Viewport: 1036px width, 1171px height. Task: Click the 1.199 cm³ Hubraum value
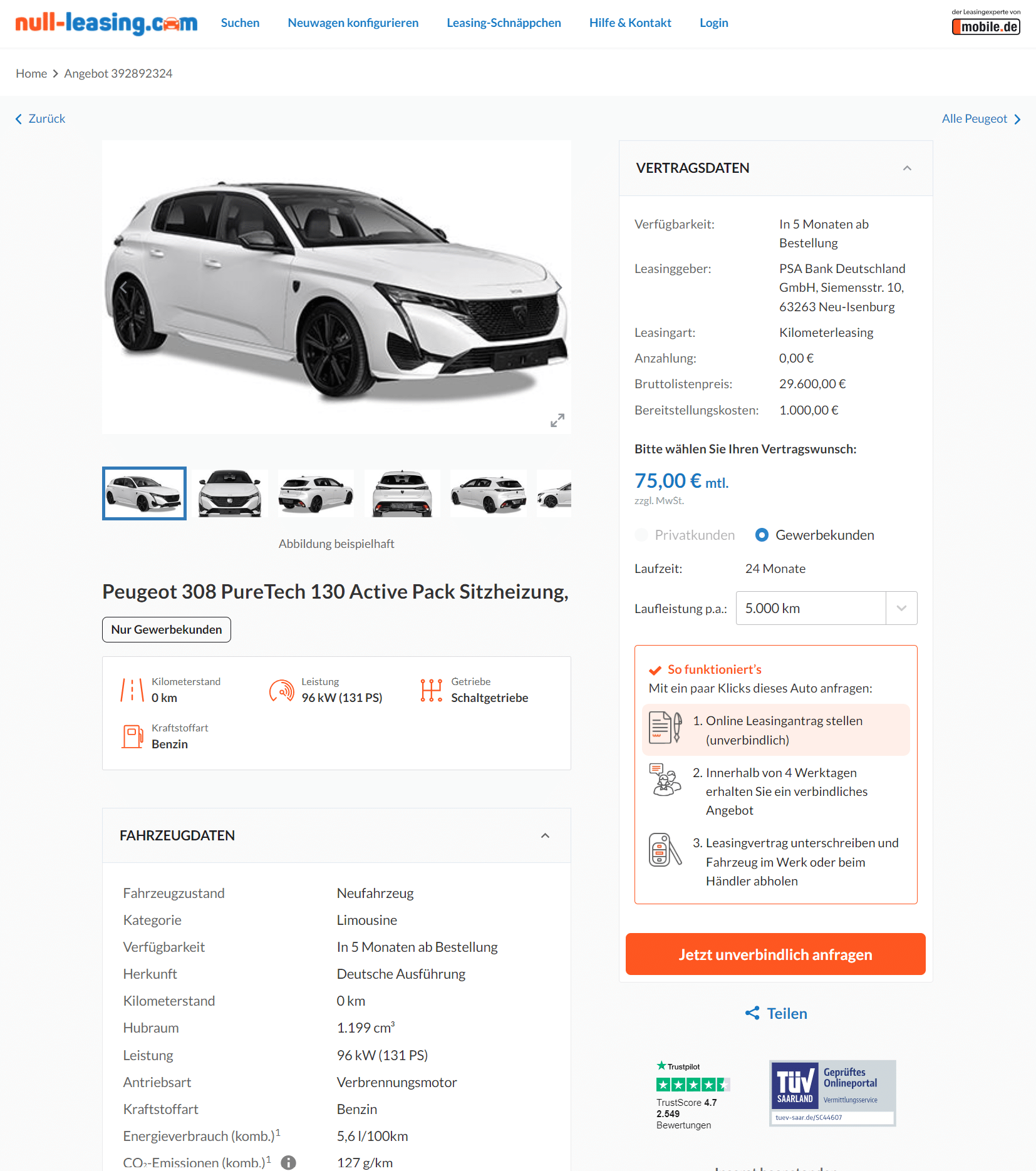tap(366, 1028)
